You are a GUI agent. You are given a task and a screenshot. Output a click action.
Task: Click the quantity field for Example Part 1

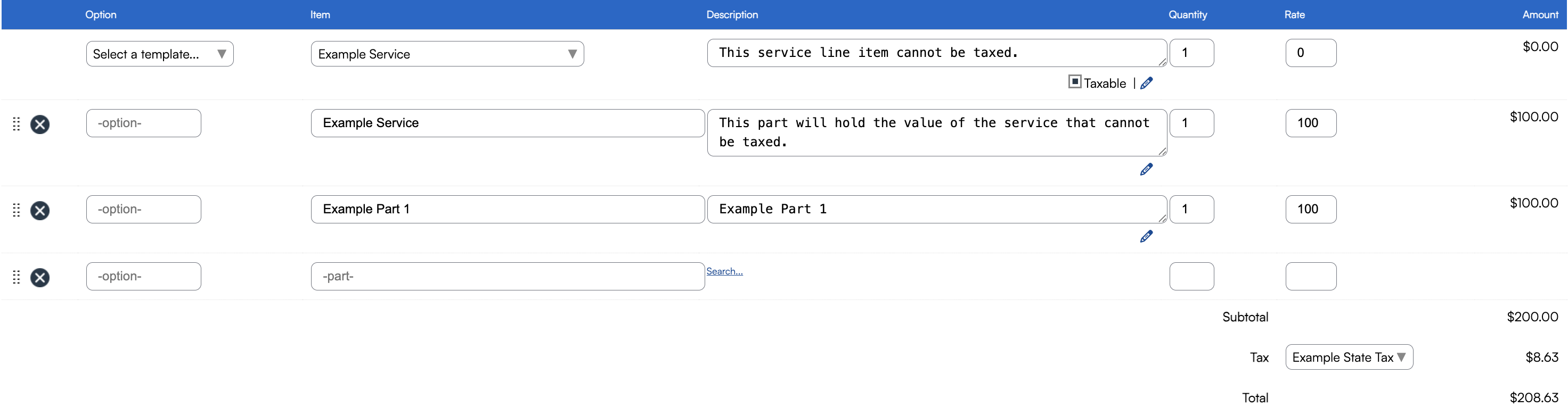pyautogui.click(x=1191, y=209)
